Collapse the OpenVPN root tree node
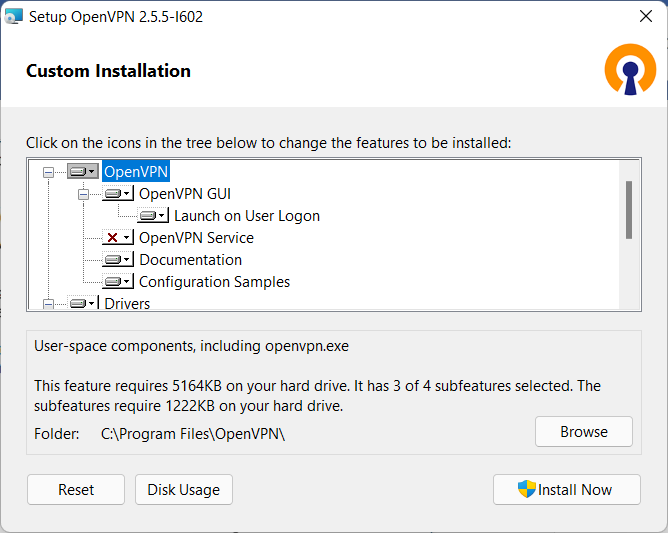This screenshot has width=668, height=533. (x=48, y=172)
